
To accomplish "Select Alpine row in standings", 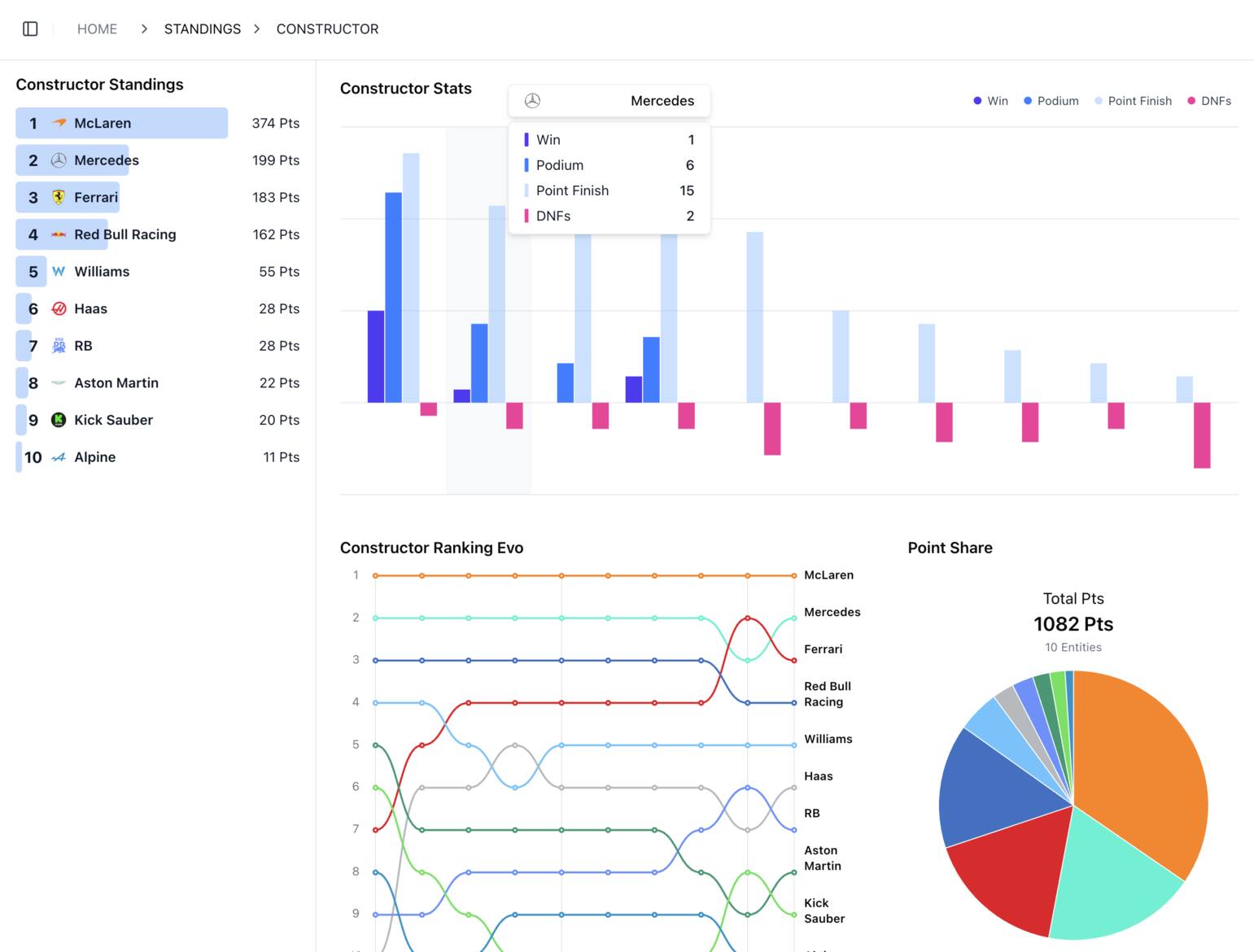I will (x=158, y=457).
